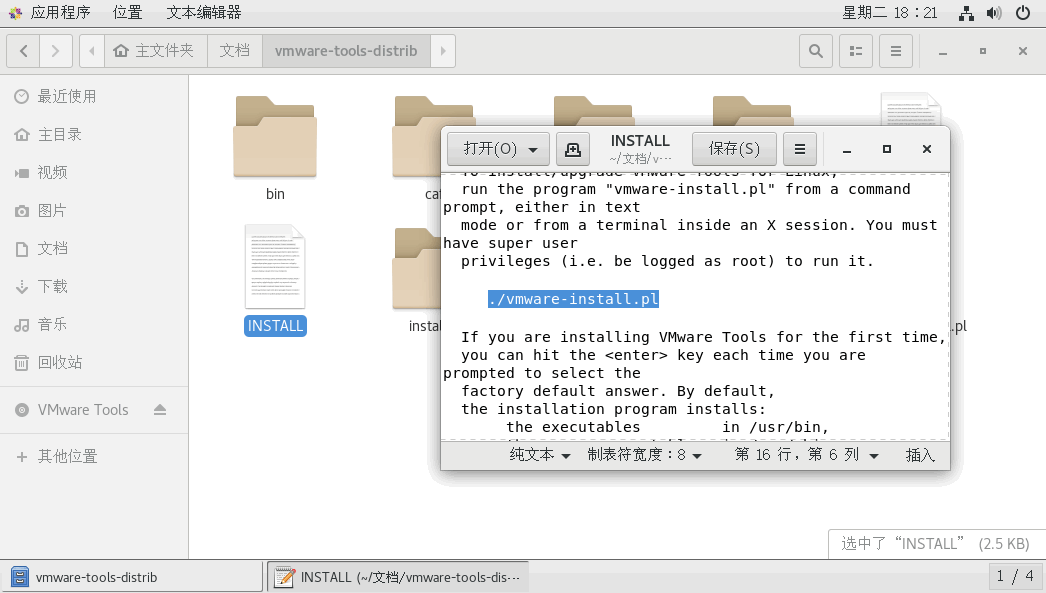The image size is (1046, 593).
Task: Open the 文本编辑器 app menu
Action: pyautogui.click(x=203, y=13)
